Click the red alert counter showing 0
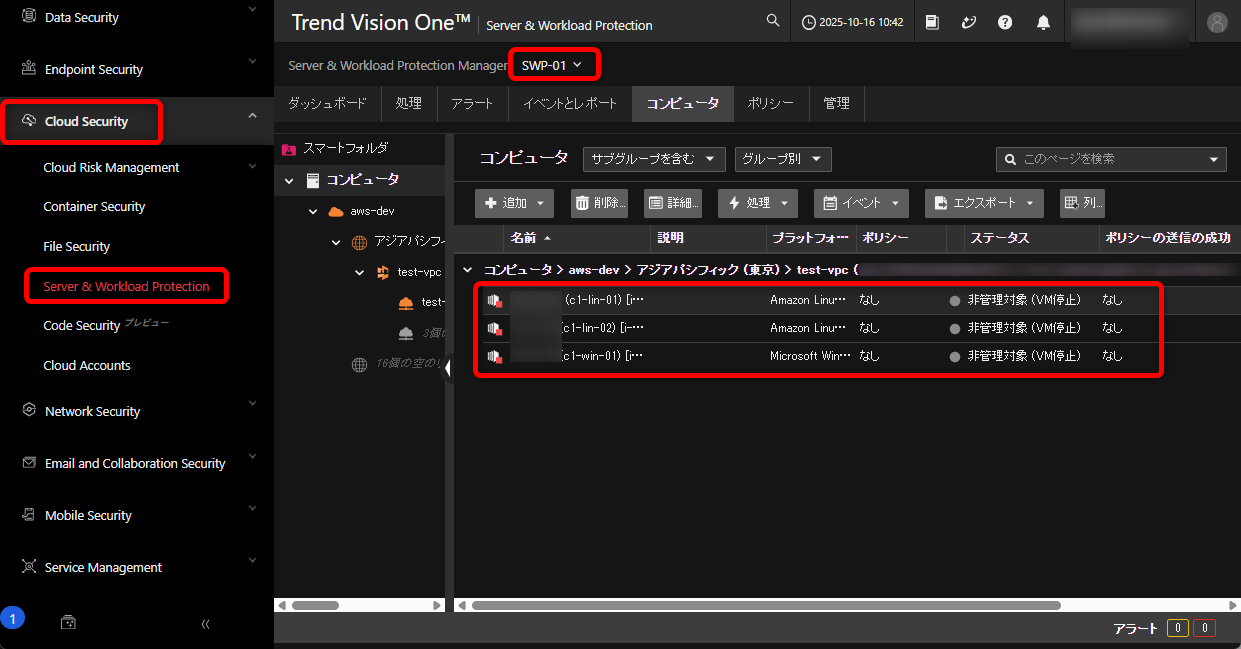 tap(1205, 629)
